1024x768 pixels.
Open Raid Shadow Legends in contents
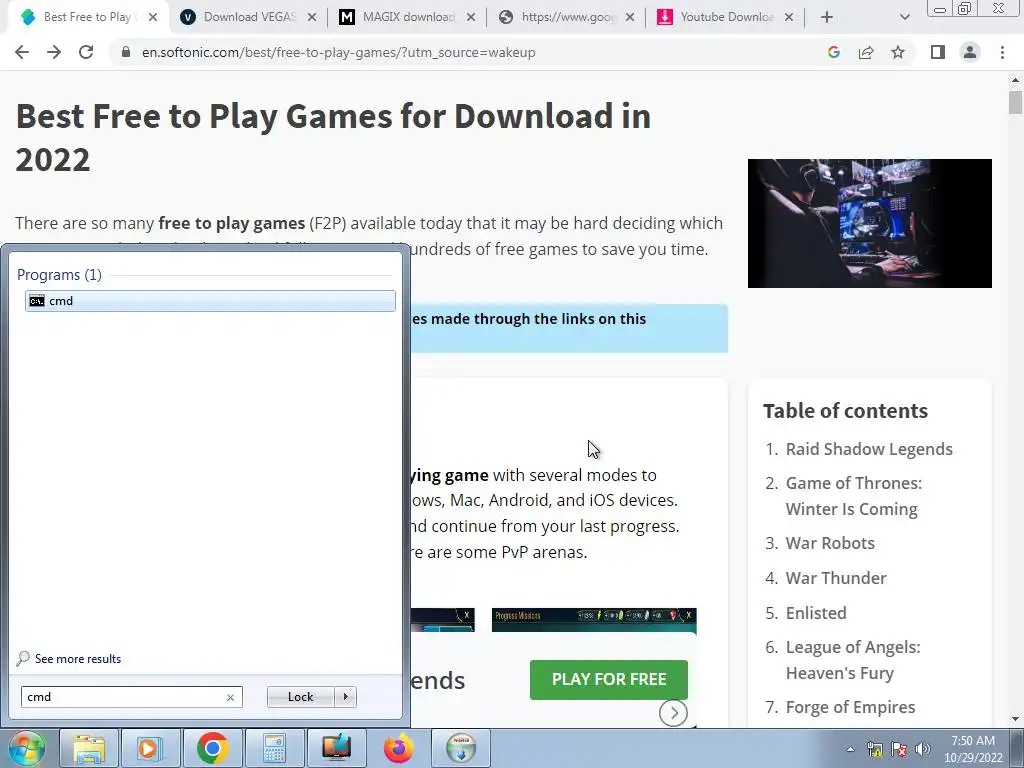(x=869, y=449)
